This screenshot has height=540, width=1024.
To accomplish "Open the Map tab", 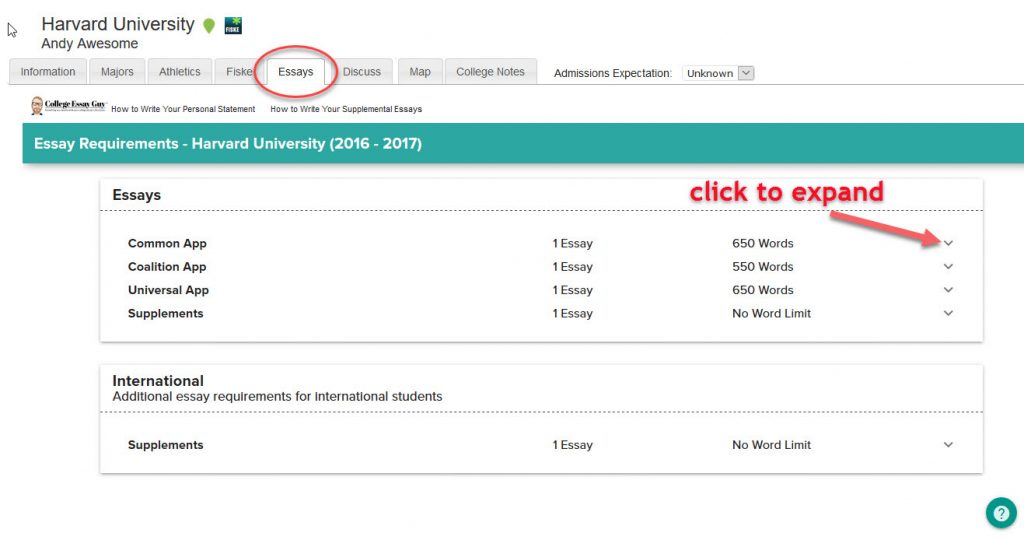I will coord(420,72).
